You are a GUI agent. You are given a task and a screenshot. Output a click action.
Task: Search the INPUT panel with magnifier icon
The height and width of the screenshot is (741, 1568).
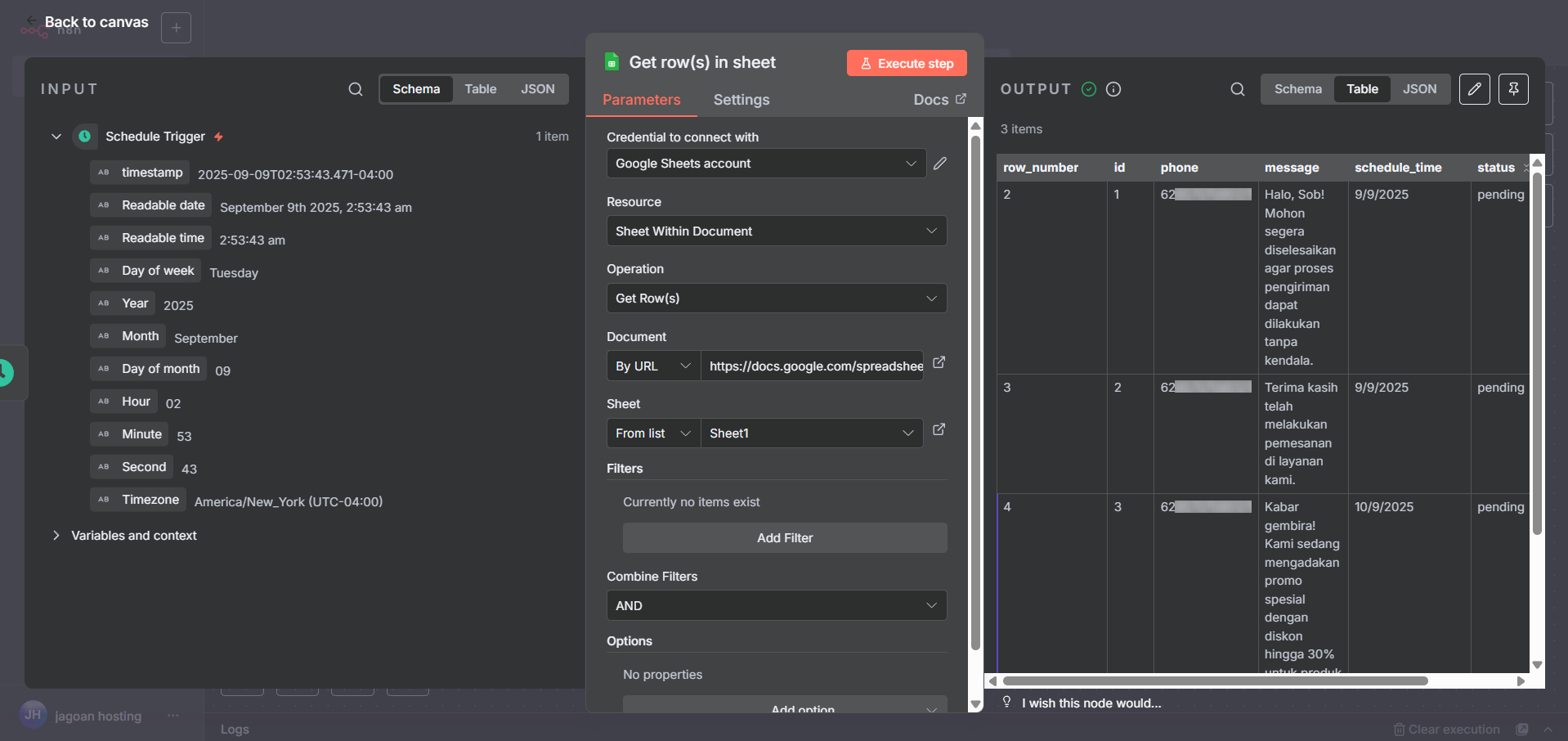[355, 89]
